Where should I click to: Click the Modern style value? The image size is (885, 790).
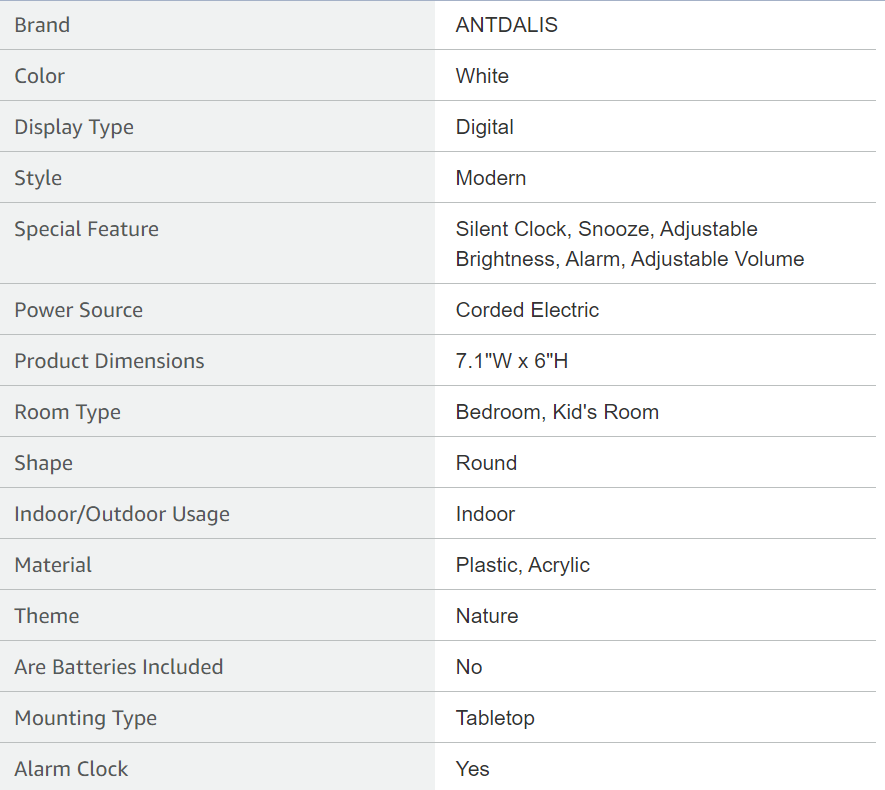tap(490, 178)
